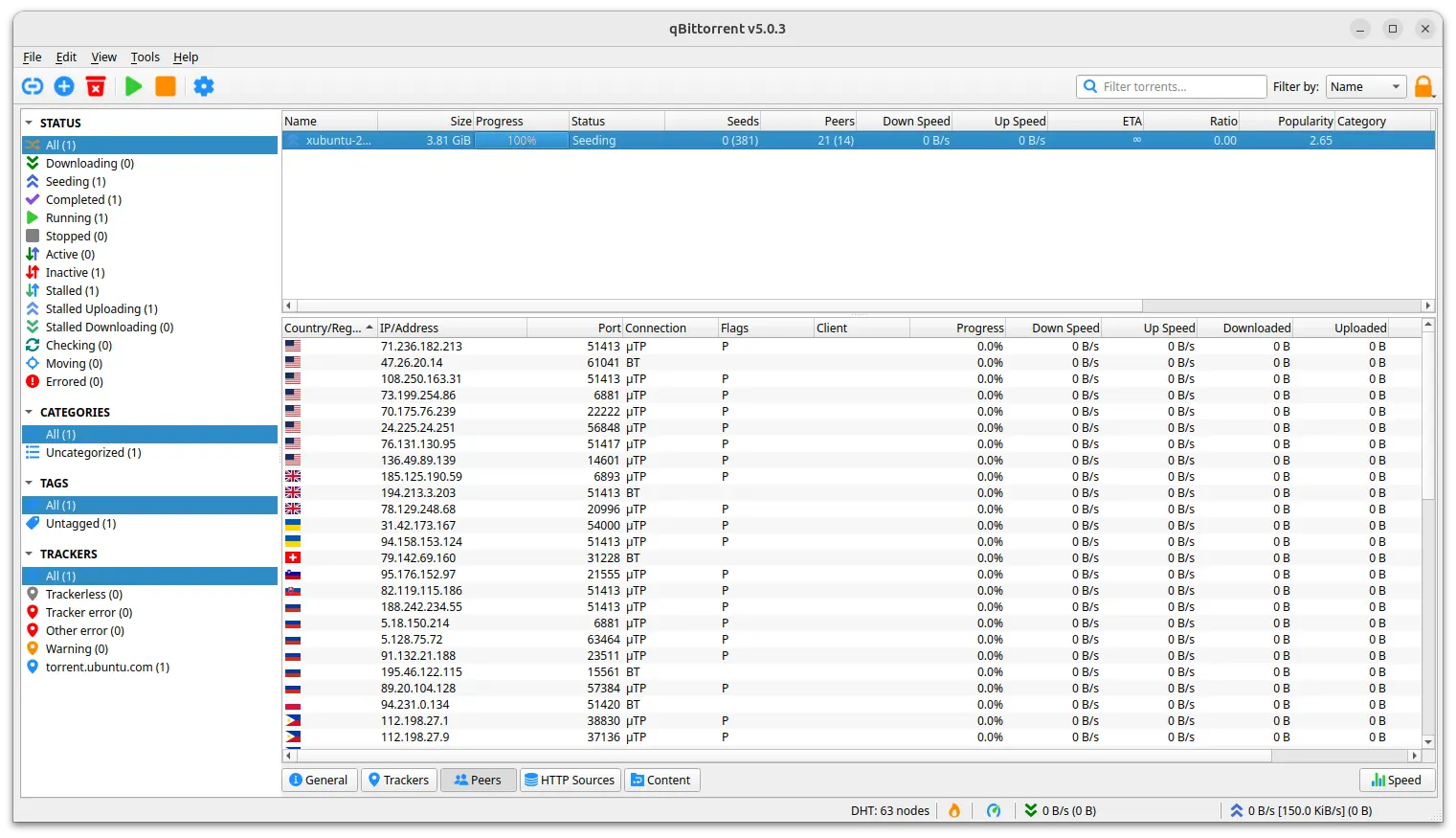Click the orange lock UI icon
1456x838 pixels.
[1424, 86]
